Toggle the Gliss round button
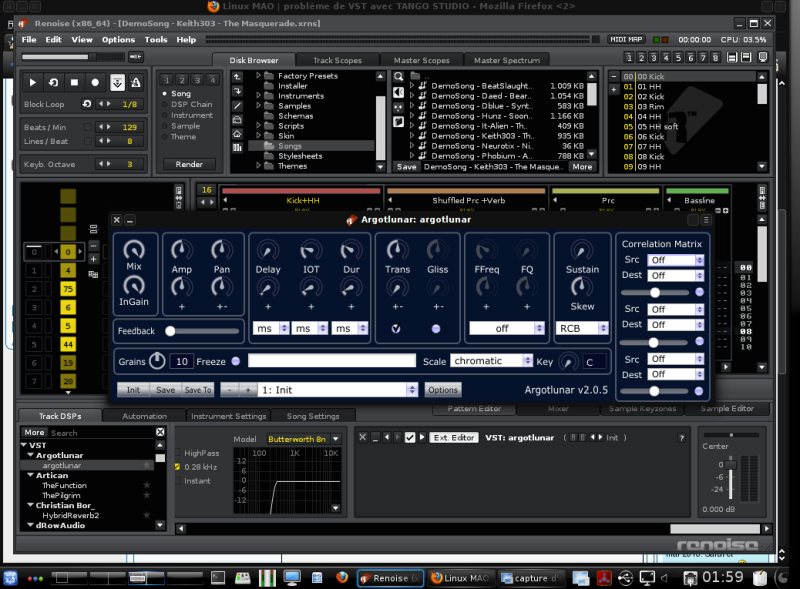Image resolution: width=800 pixels, height=589 pixels. (436, 329)
